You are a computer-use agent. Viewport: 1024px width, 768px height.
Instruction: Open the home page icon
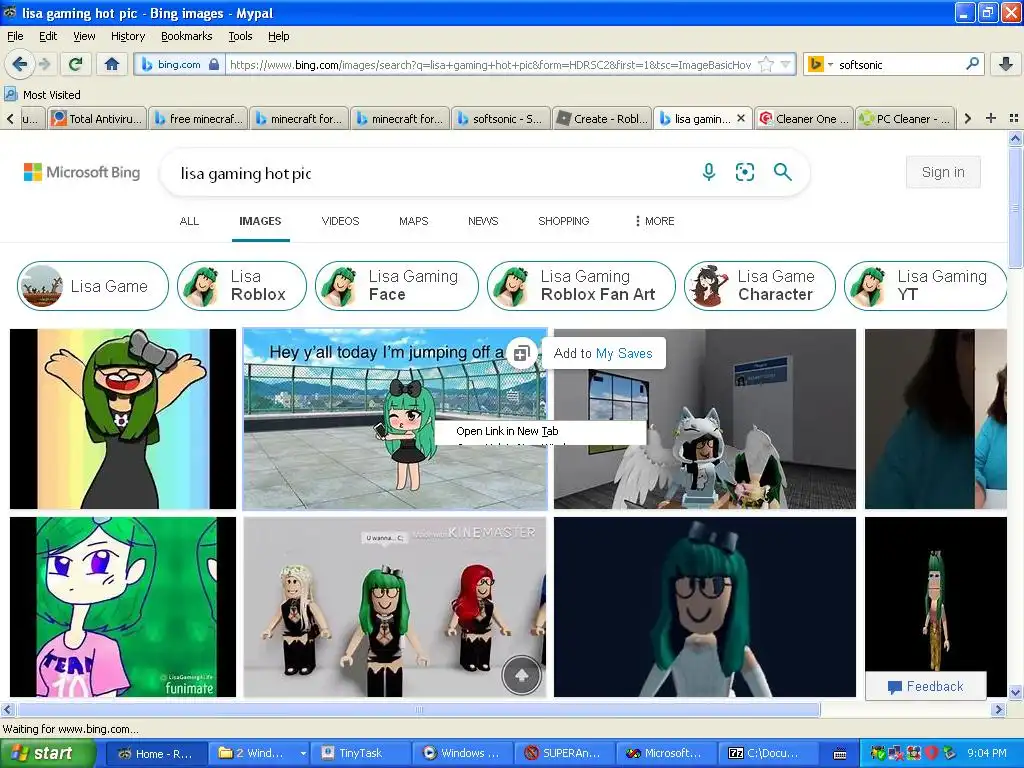coord(112,64)
